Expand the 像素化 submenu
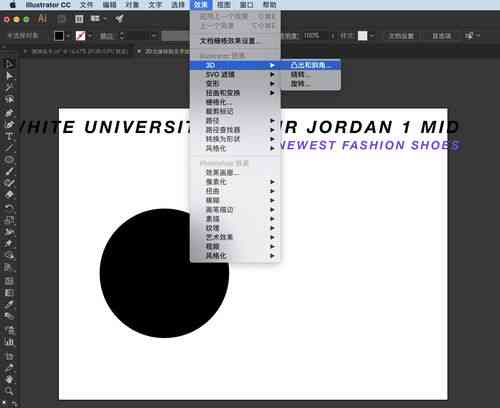 click(x=235, y=182)
